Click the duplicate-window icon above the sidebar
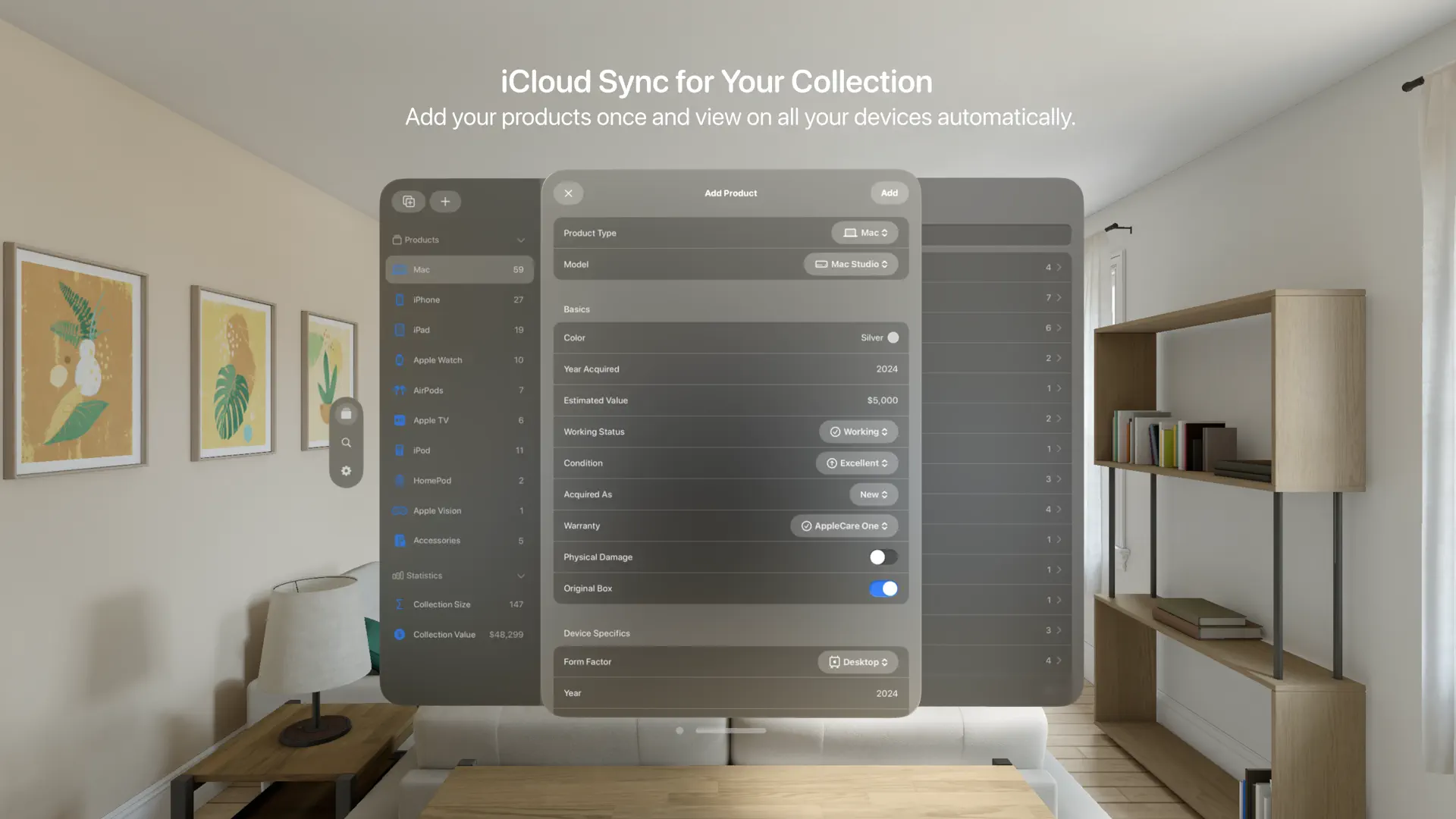The image size is (1456, 819). point(408,201)
